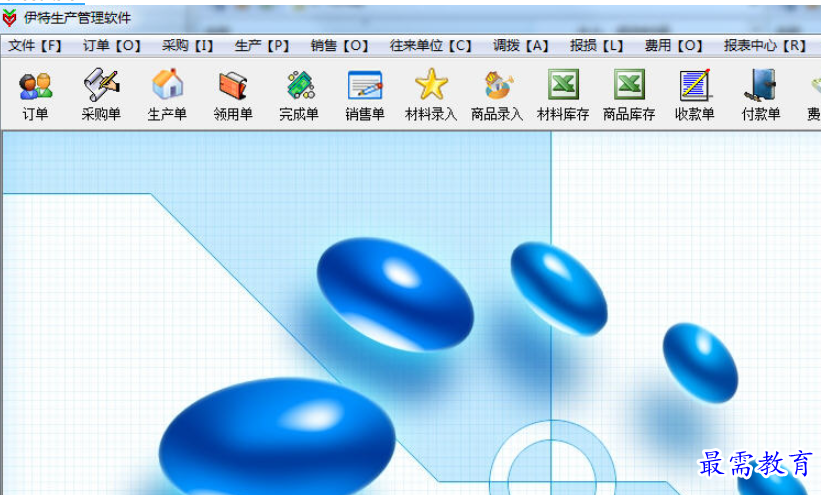Open the 订单 (Orders) toolbar icon
The height and width of the screenshot is (495, 821).
point(36,85)
